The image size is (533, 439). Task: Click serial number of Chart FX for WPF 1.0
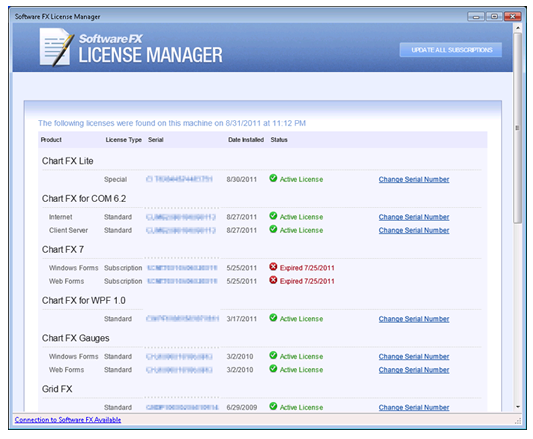click(x=182, y=319)
